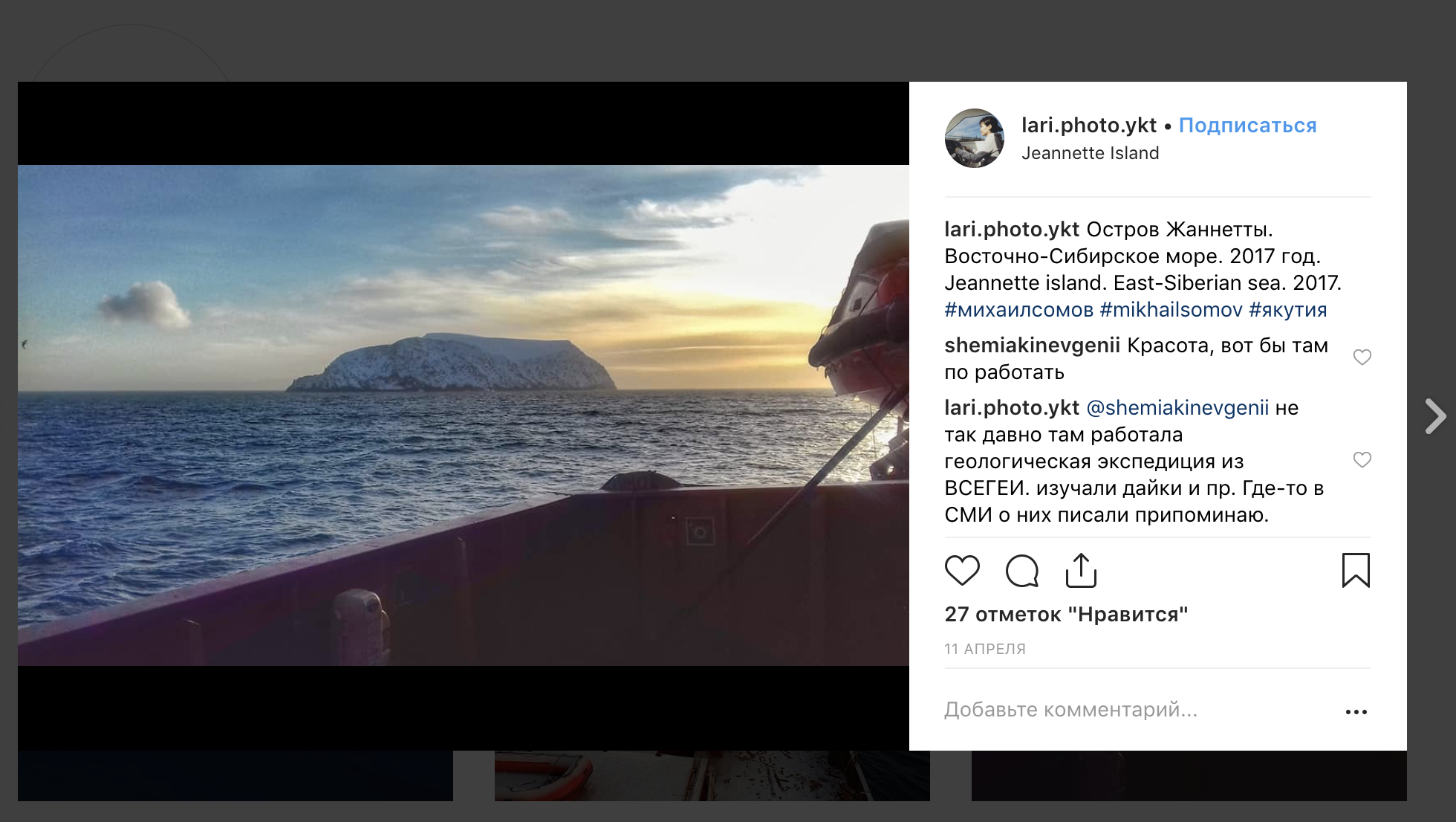
Task: Open the lari.photo.ykt username in the reply
Action: coord(1012,408)
